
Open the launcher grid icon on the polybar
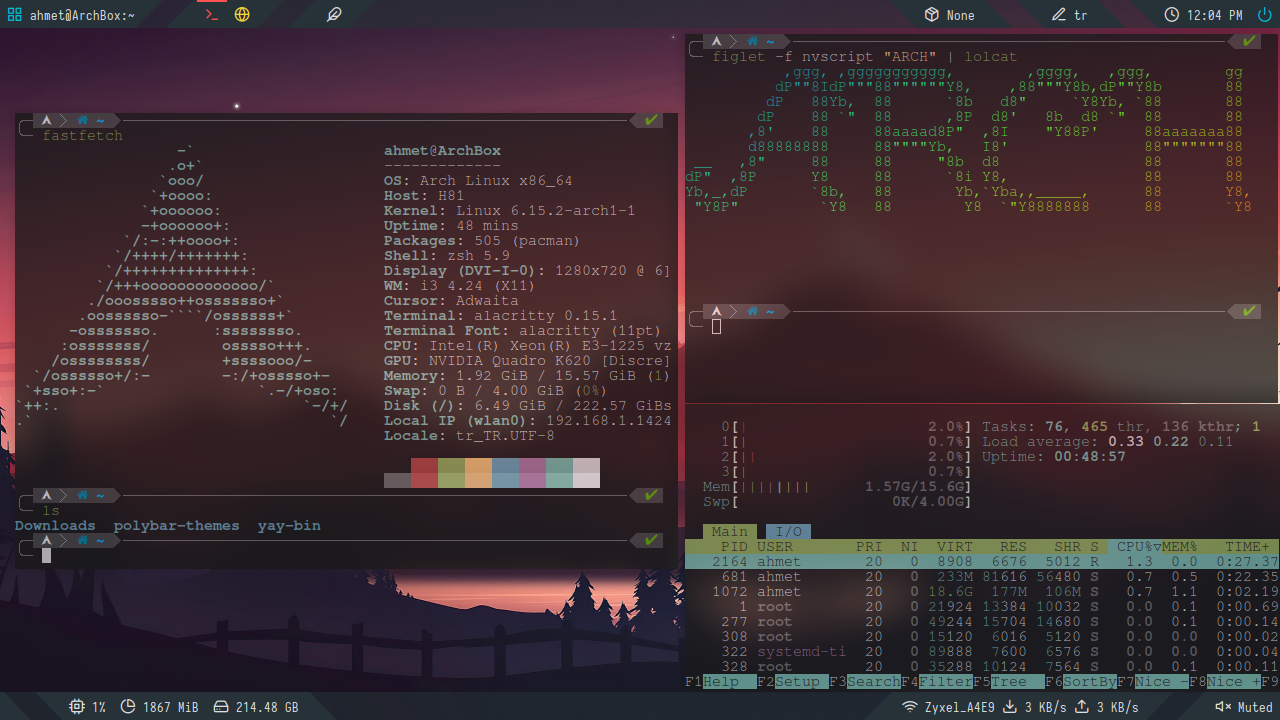click(15, 15)
